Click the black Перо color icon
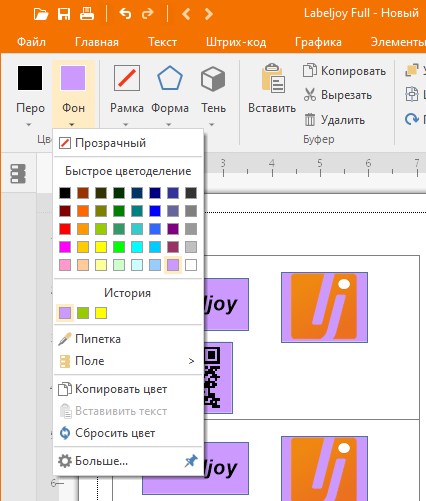This screenshot has height=501, width=426. point(30,78)
